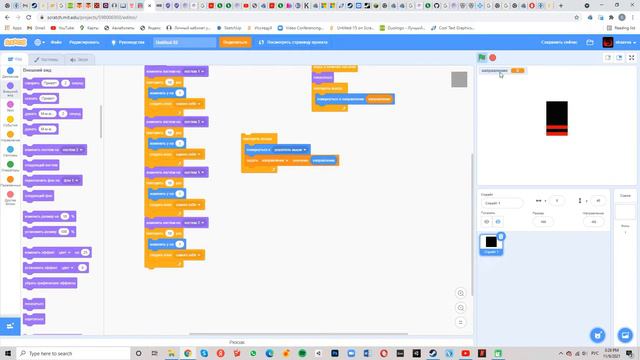Click the palette next-backdrop block
Screen dimensions: 640x360
tap(38, 196)
